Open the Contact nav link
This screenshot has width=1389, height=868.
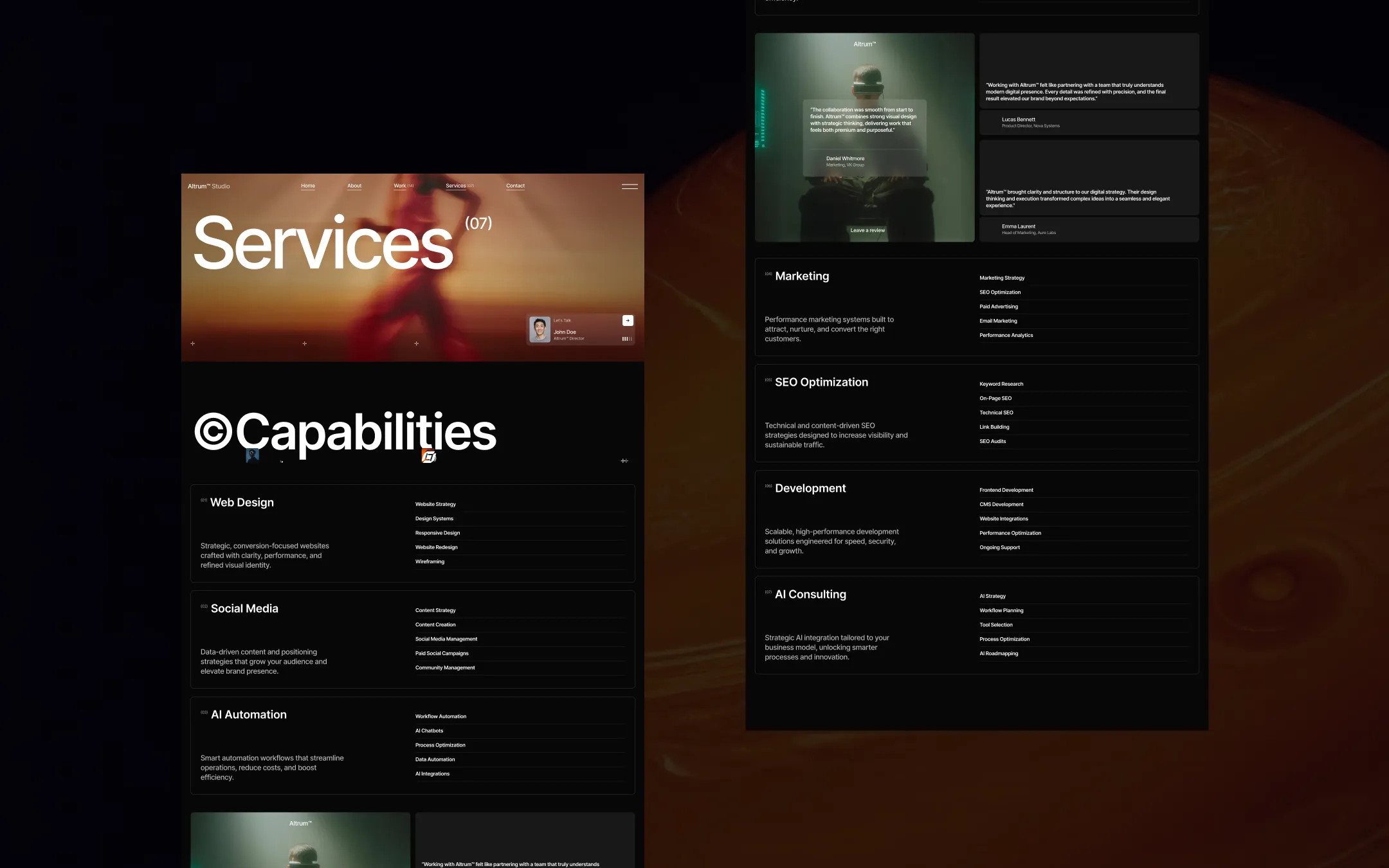tap(515, 186)
